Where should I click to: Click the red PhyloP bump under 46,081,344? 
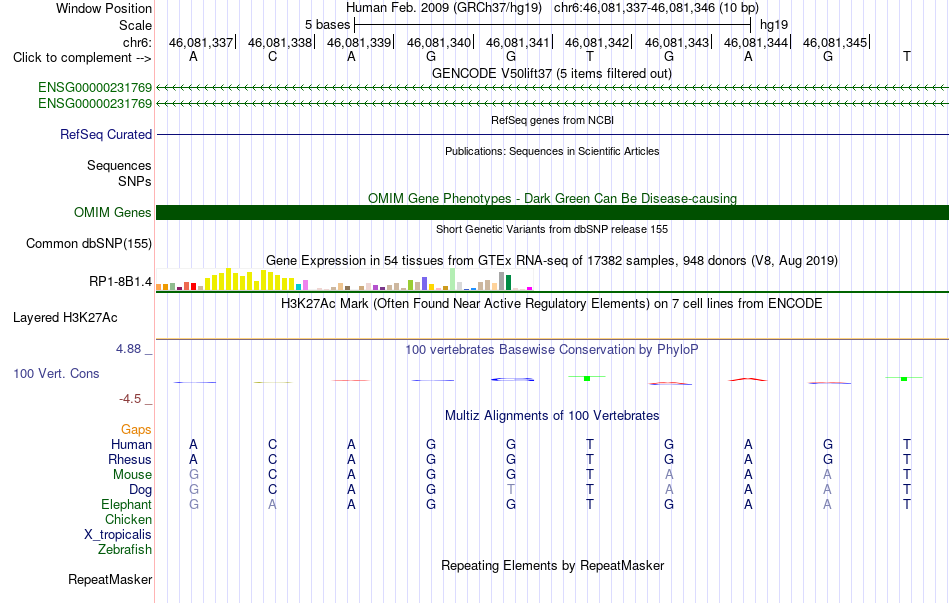tap(748, 379)
